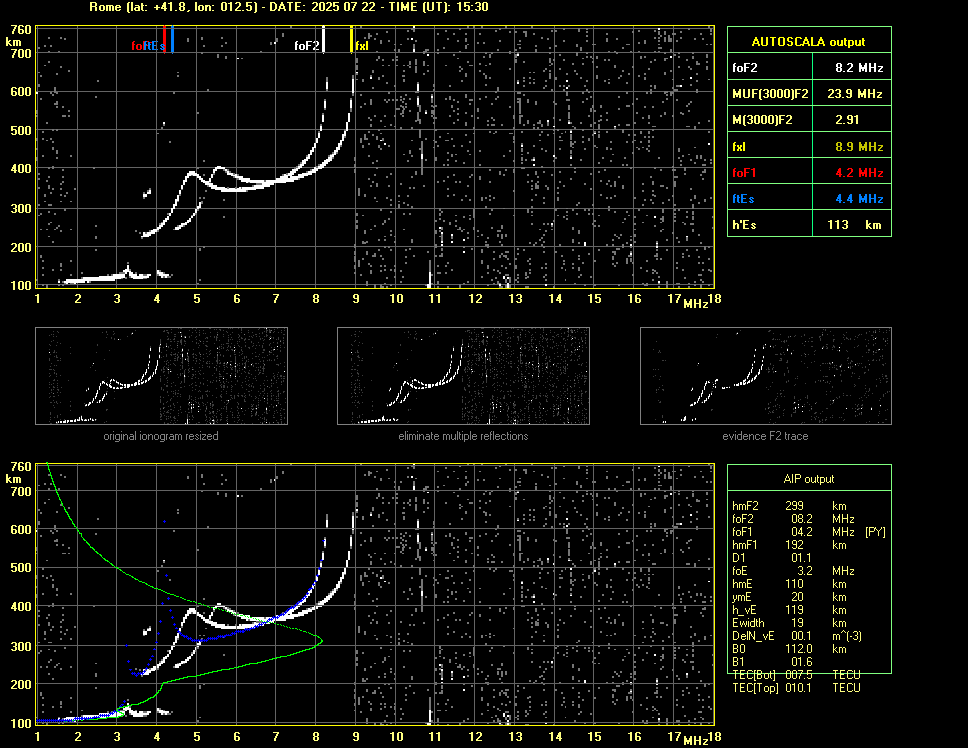Click the yellow fxI label in AUTOSCALA table

tap(770, 146)
